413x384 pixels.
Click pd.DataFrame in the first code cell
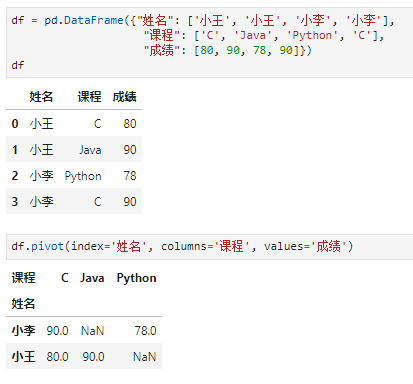[x=84, y=20]
